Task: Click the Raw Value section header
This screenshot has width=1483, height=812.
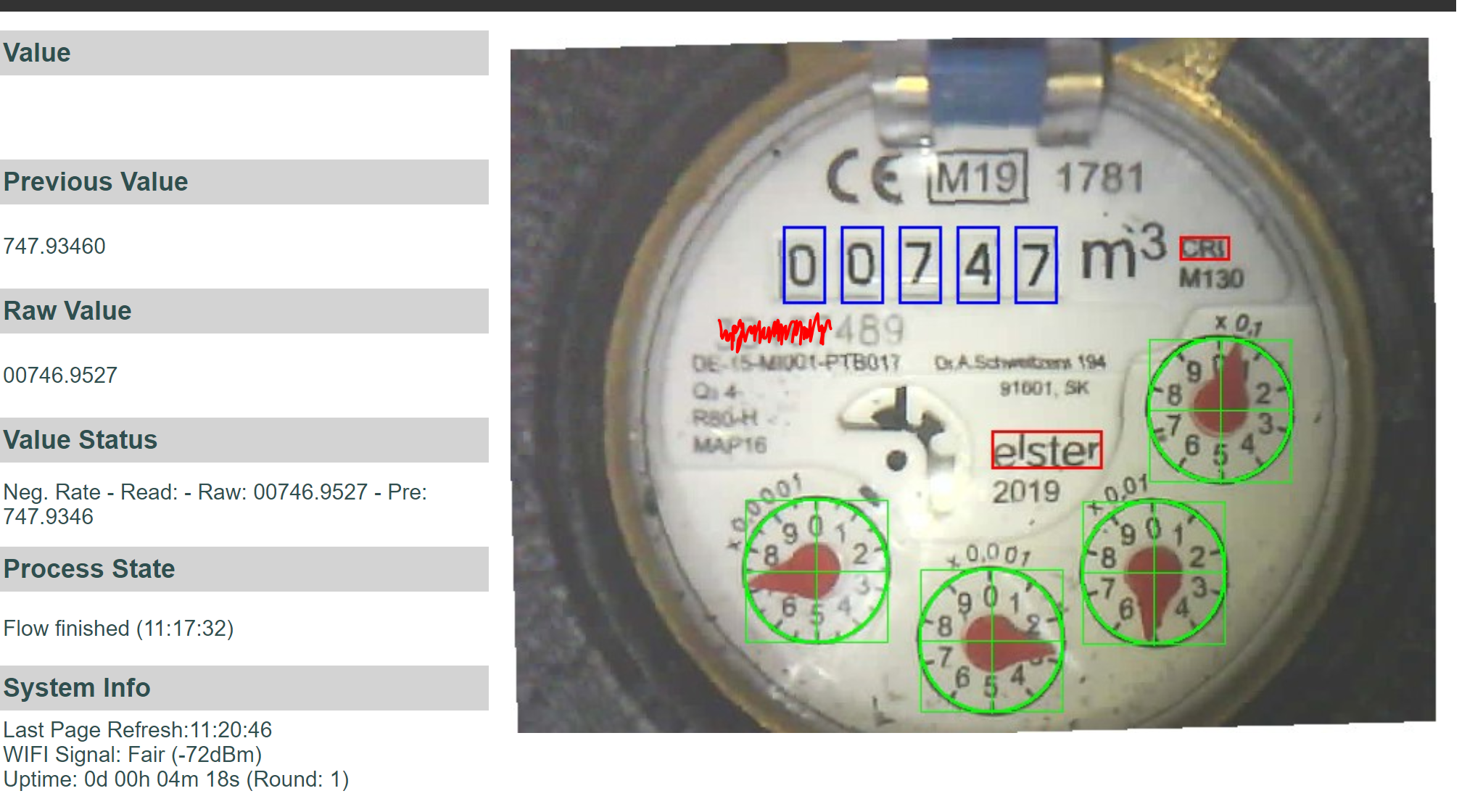Action: 244,311
